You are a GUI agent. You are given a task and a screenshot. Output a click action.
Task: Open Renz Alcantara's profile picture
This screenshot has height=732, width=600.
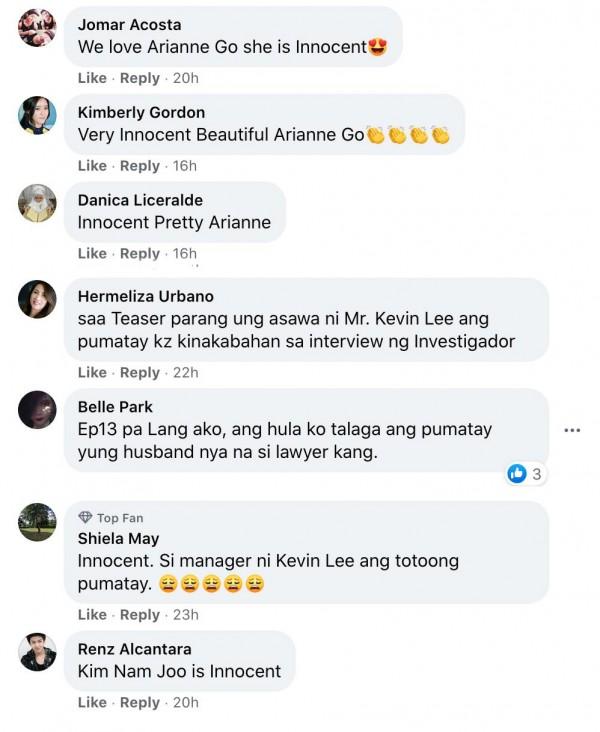coord(37,652)
